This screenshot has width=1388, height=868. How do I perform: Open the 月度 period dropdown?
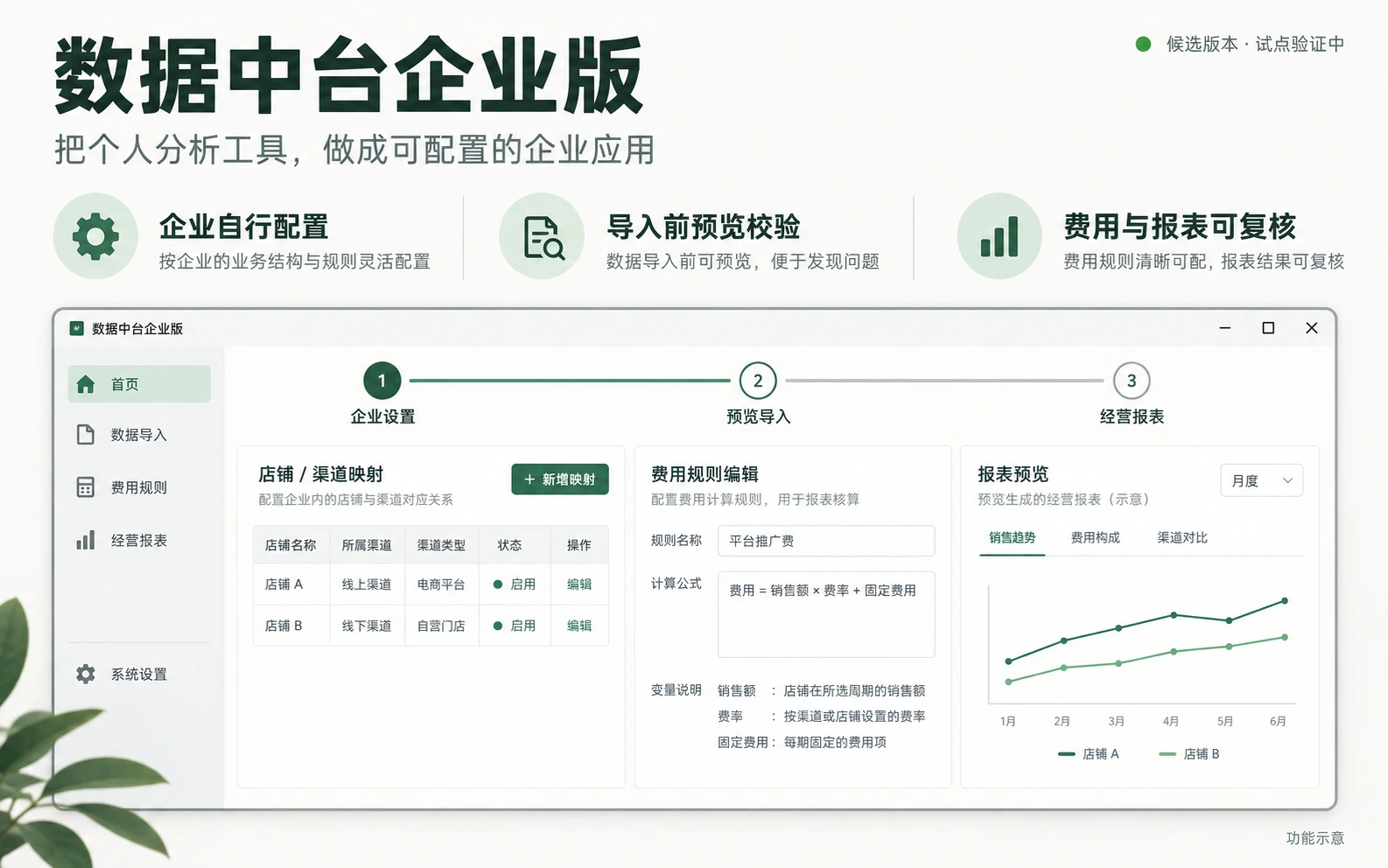click(x=1262, y=480)
